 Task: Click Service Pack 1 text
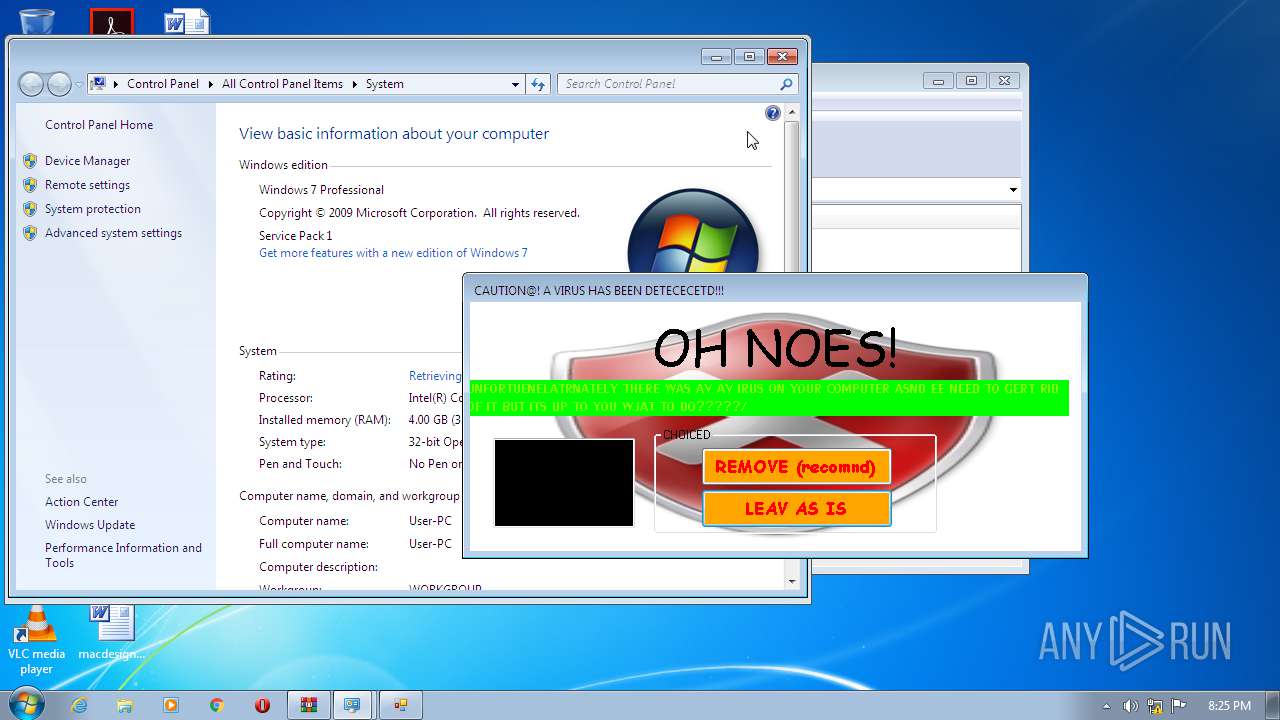point(295,236)
